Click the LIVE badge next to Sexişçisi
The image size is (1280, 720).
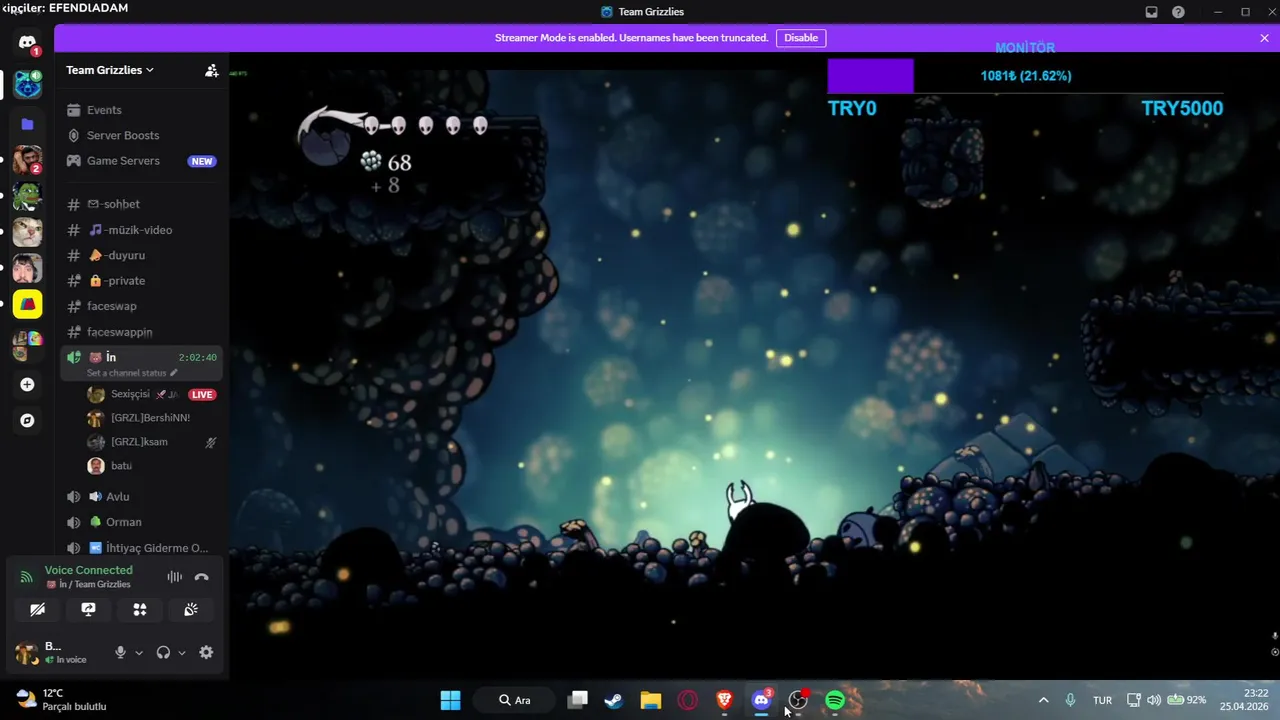(x=202, y=394)
